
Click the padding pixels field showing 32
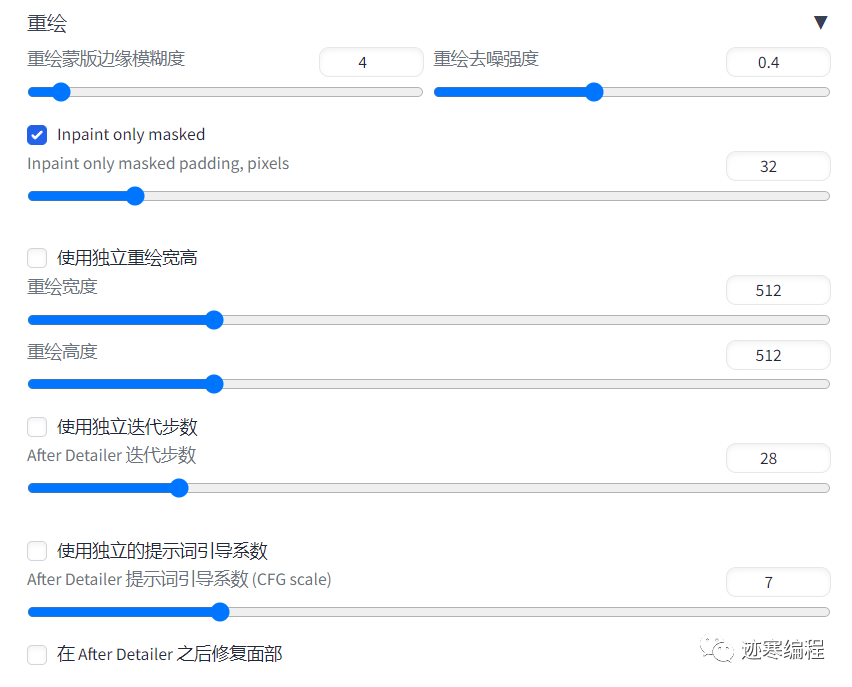click(777, 166)
